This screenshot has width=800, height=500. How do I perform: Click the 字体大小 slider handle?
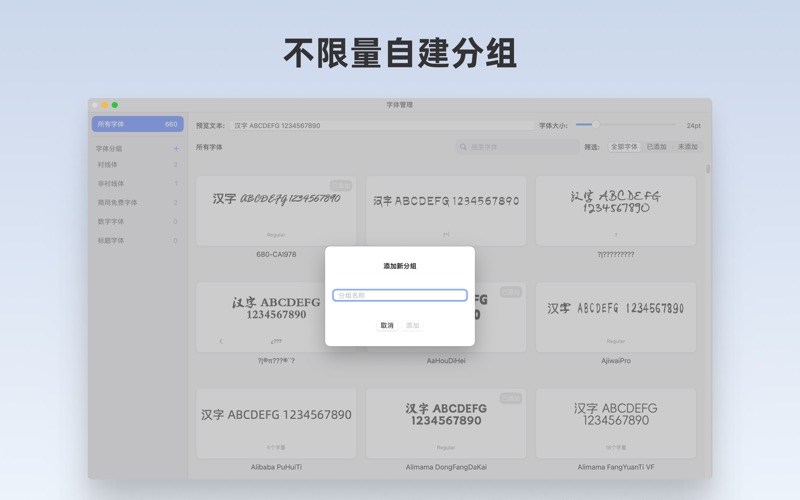pyautogui.click(x=595, y=124)
